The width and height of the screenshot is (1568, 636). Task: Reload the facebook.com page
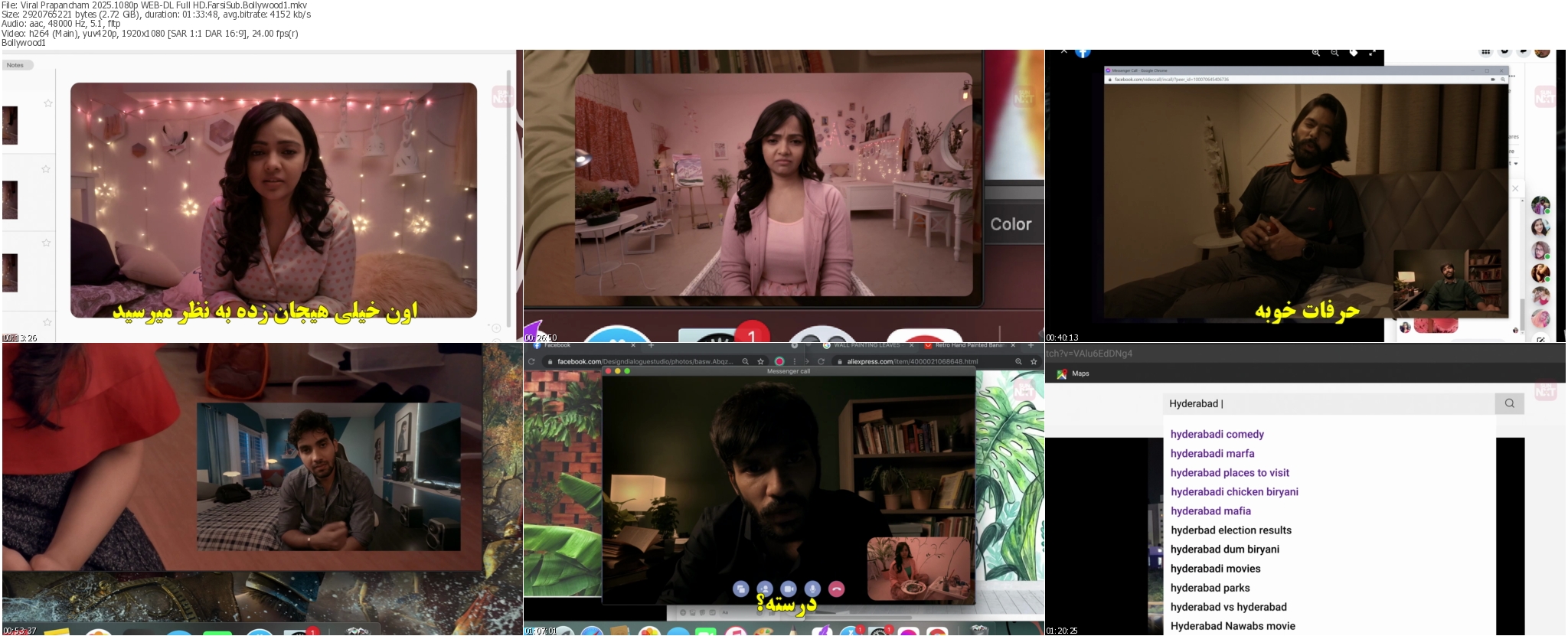coord(531,361)
